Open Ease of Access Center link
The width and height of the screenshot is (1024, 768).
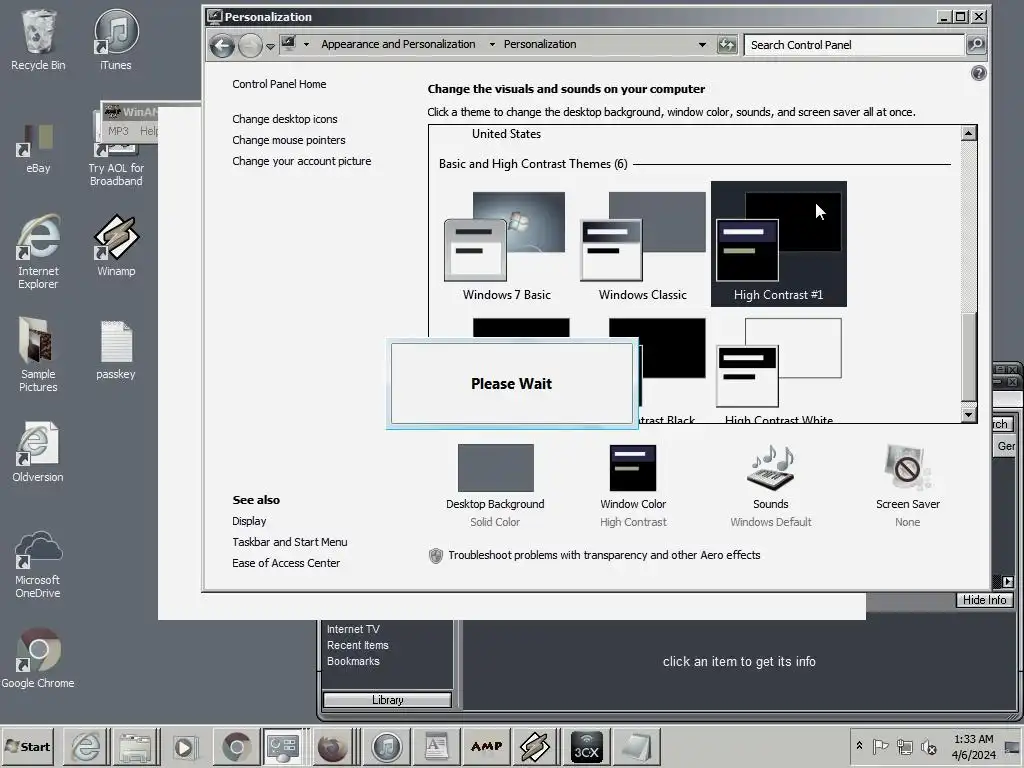click(x=285, y=563)
